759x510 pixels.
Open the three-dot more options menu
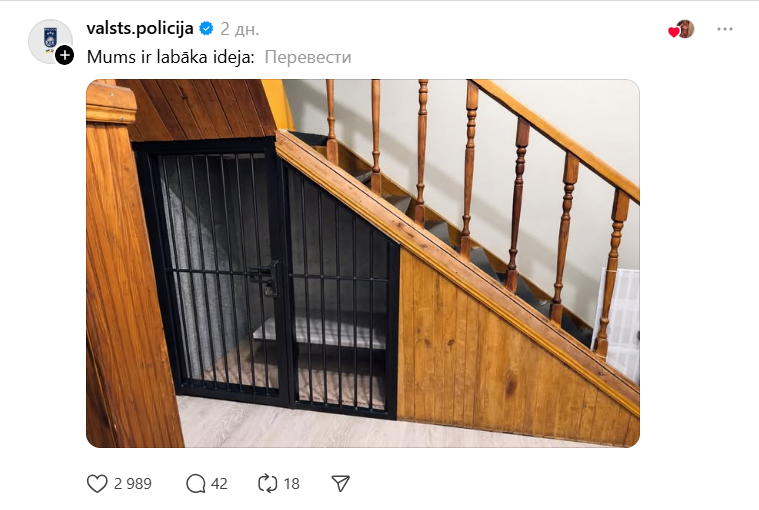click(x=725, y=29)
